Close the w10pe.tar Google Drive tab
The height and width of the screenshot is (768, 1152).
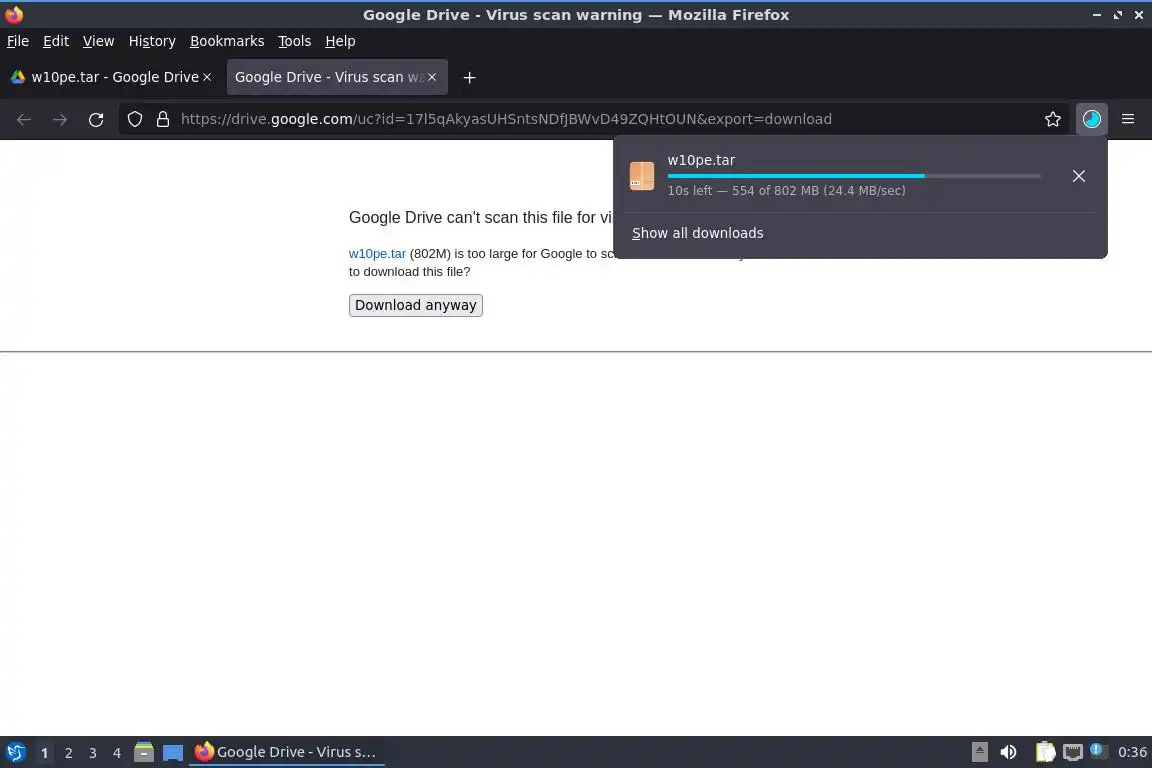207,77
